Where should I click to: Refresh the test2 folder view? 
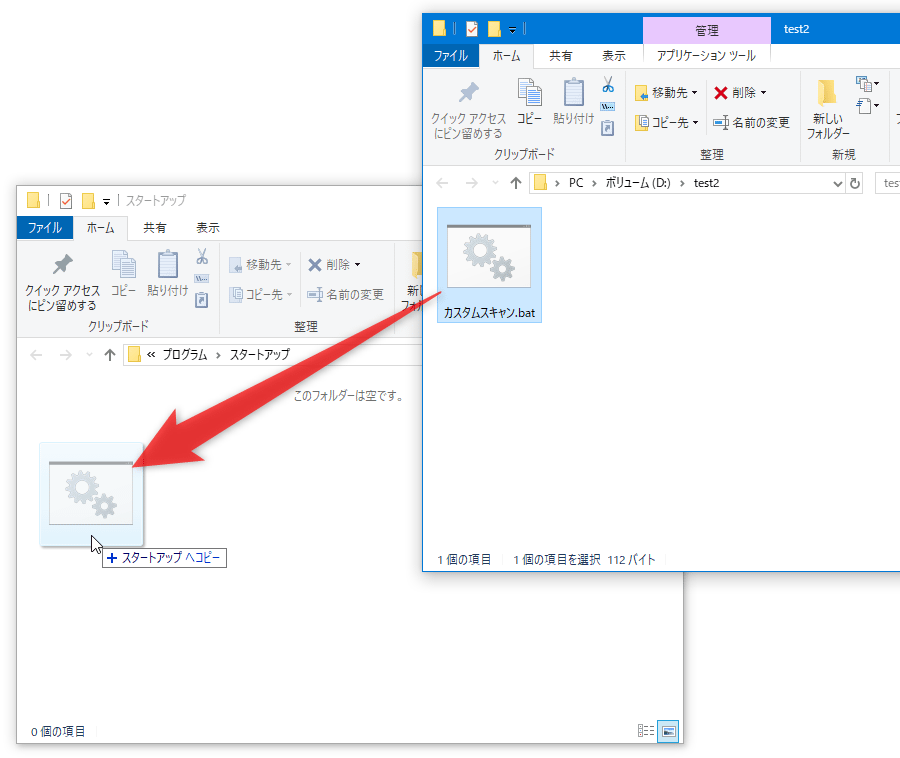click(x=855, y=184)
